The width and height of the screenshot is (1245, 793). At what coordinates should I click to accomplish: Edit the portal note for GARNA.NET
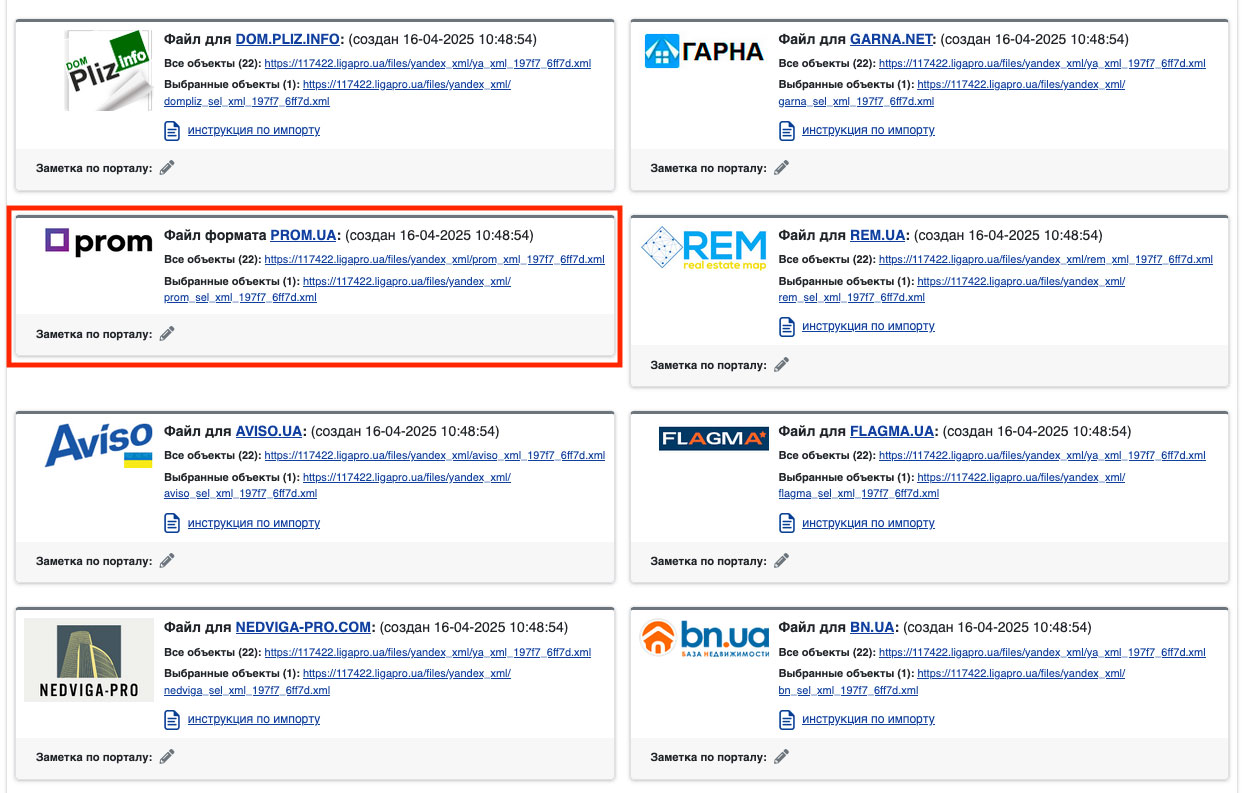tap(781, 168)
